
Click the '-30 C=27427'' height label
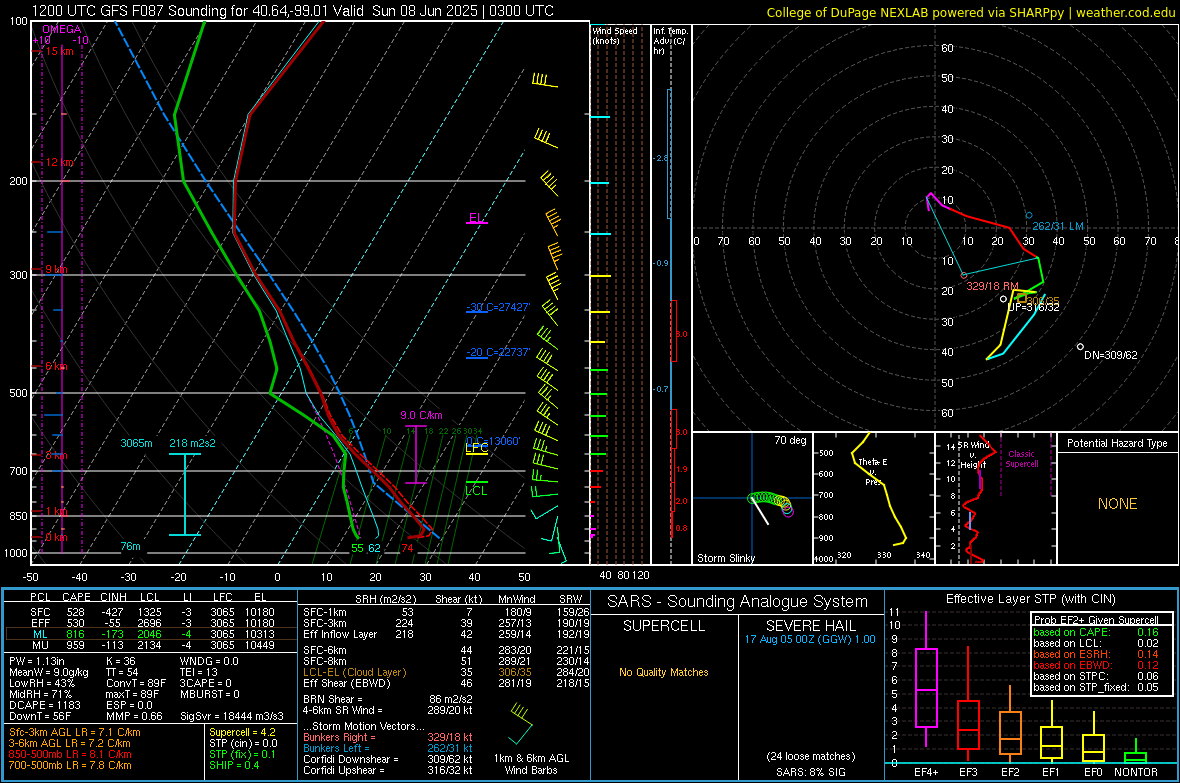click(x=498, y=307)
